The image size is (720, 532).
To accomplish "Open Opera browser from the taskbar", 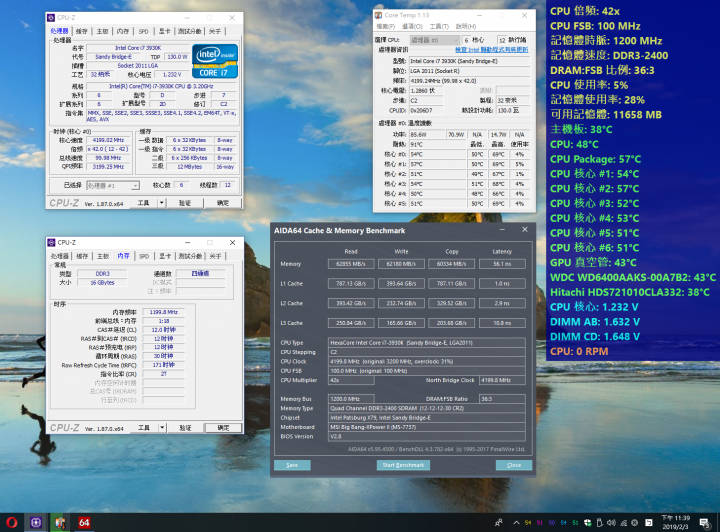I will (x=11, y=522).
